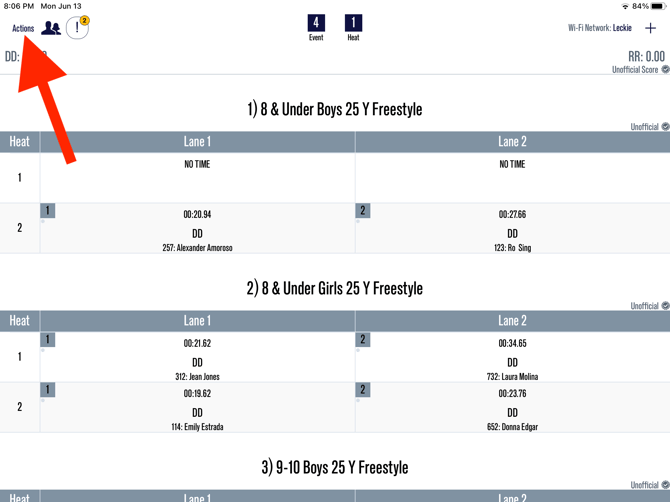This screenshot has width=670, height=502.
Task: Select Ro Sing's place badge
Action: coord(363,211)
